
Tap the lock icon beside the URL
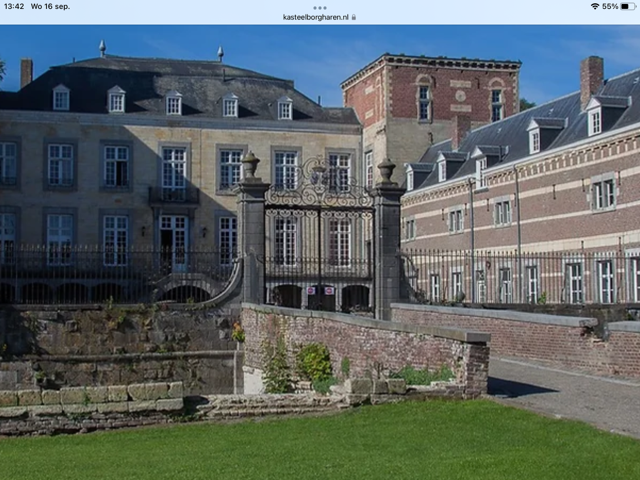pyautogui.click(x=353, y=17)
